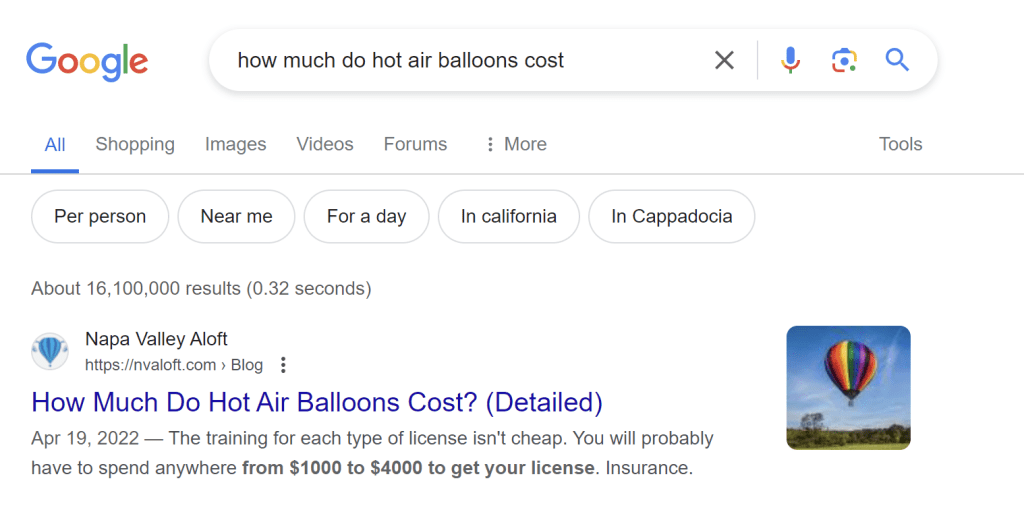Open the Videos results tab
This screenshot has width=1024, height=518.
click(325, 144)
